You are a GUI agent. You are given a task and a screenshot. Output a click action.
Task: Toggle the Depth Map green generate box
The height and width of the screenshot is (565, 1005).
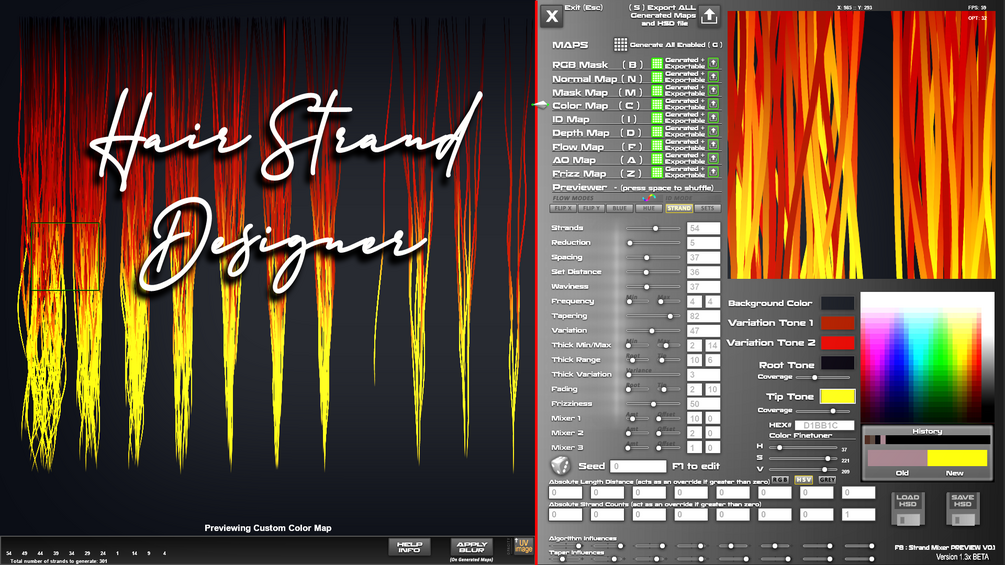656,131
